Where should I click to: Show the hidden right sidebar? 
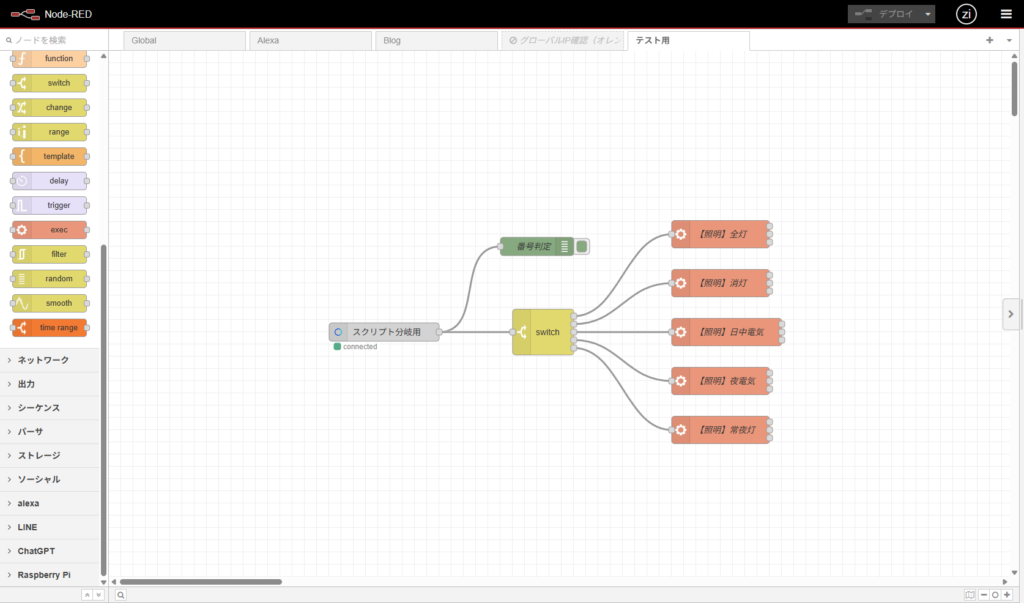1011,313
